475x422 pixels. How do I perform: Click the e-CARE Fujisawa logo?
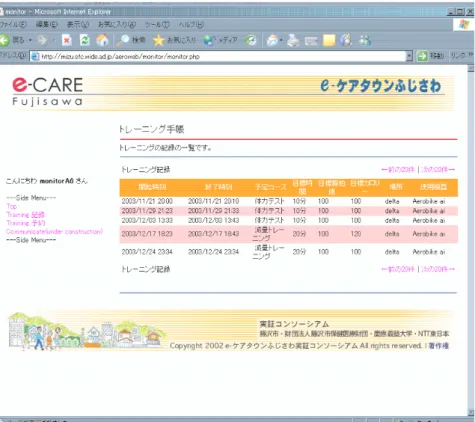47,91
